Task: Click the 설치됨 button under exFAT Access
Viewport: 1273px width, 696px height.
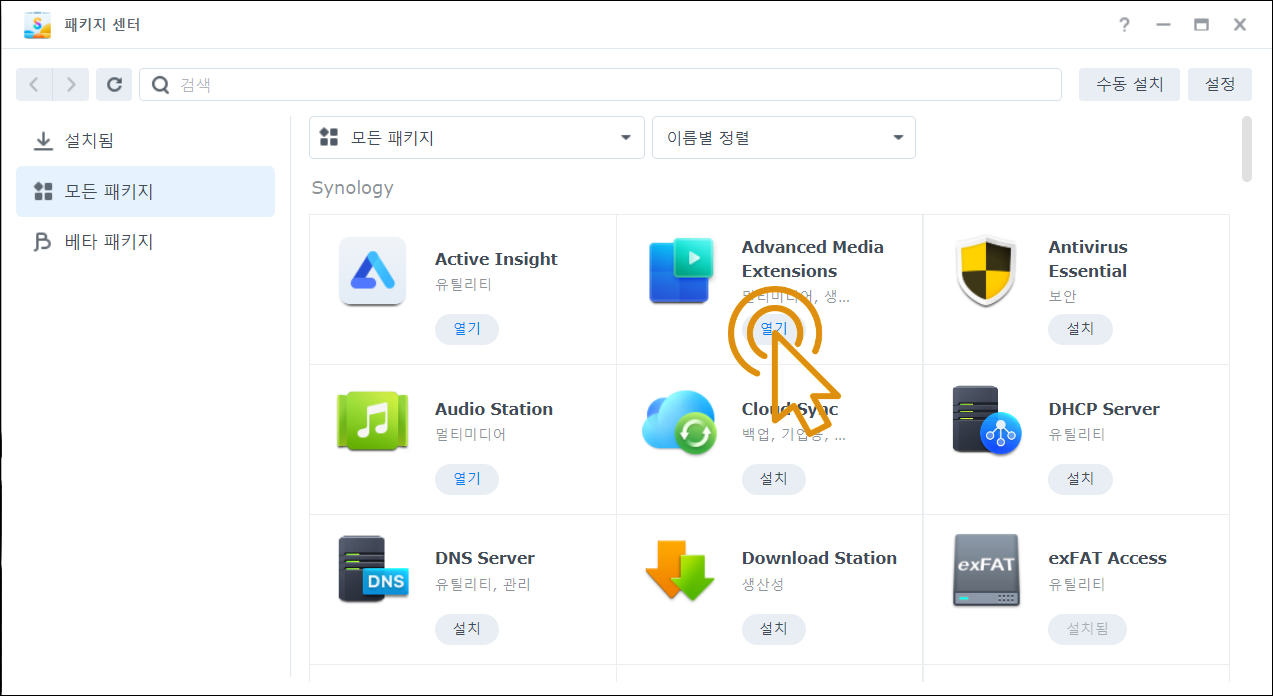Action: pos(1087,629)
